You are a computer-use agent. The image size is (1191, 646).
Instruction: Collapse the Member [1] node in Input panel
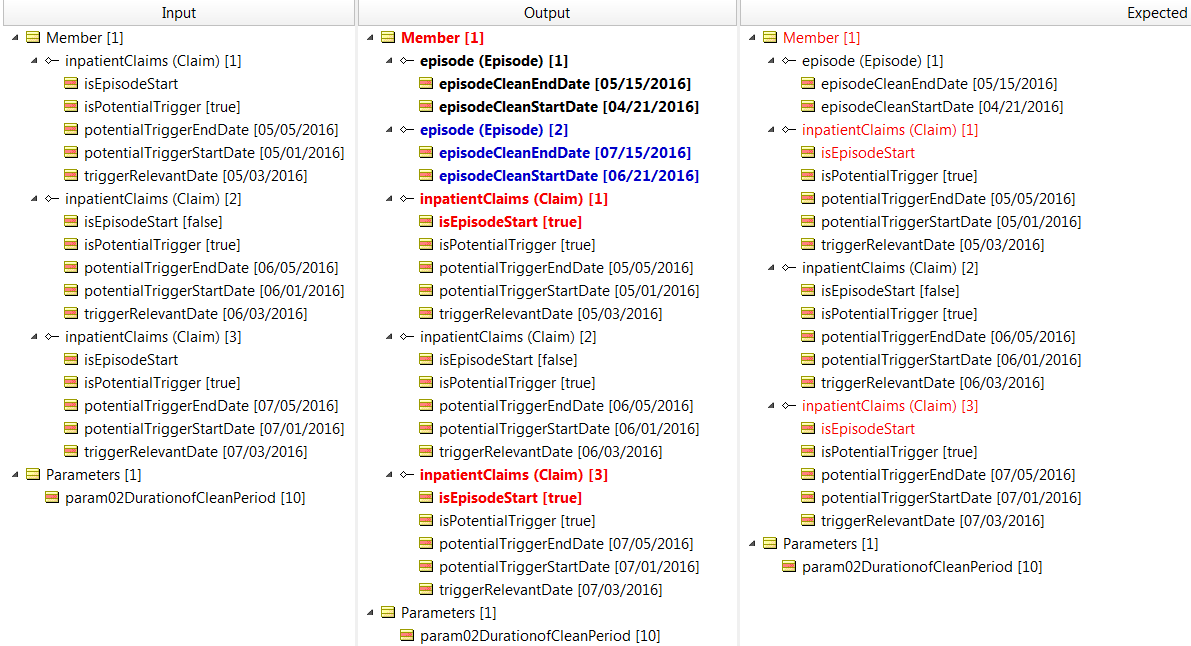[x=15, y=37]
